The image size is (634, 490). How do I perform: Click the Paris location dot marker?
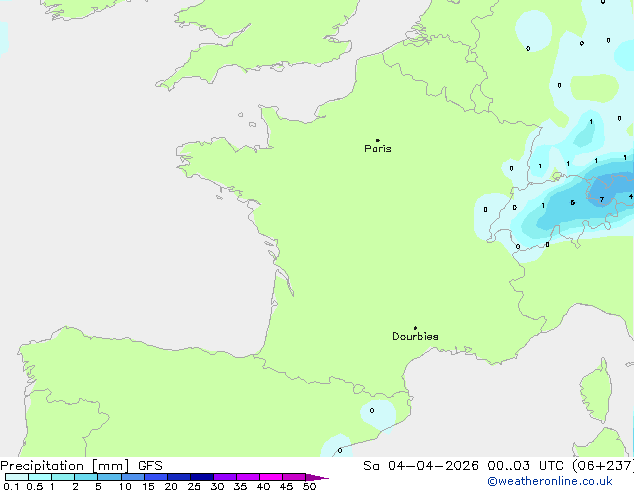[x=378, y=140]
